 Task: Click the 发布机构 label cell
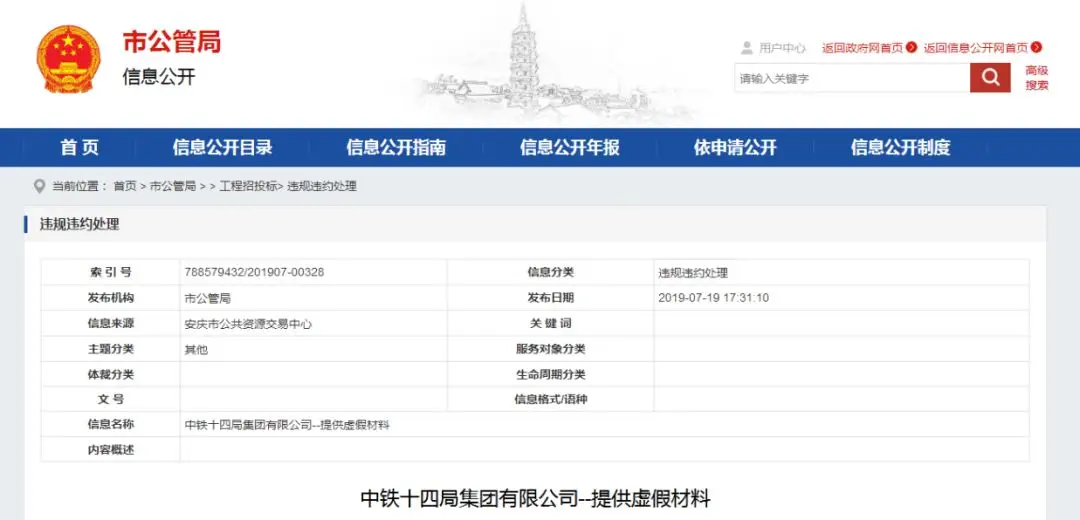point(110,298)
